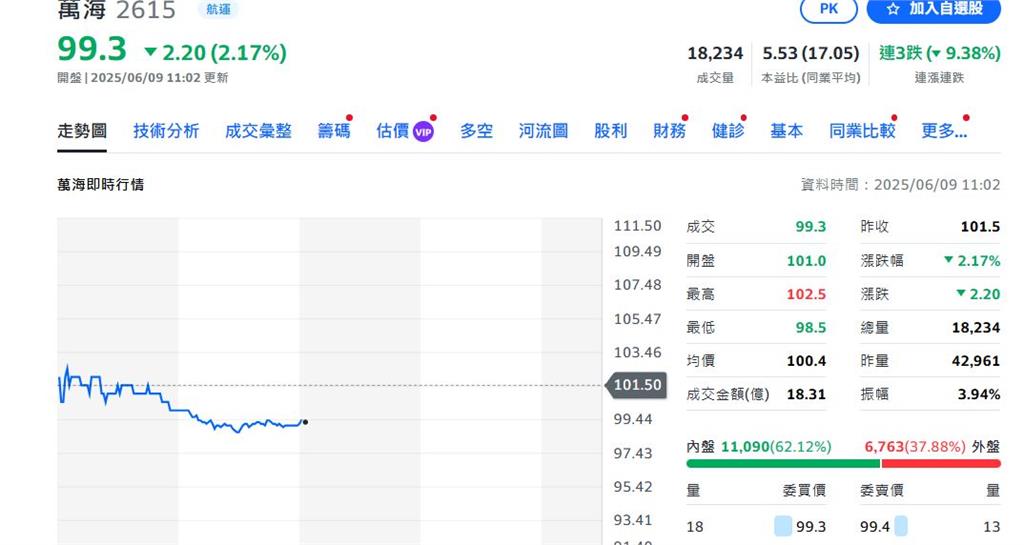Click the 振幅 value 3.94%

[x=979, y=394]
